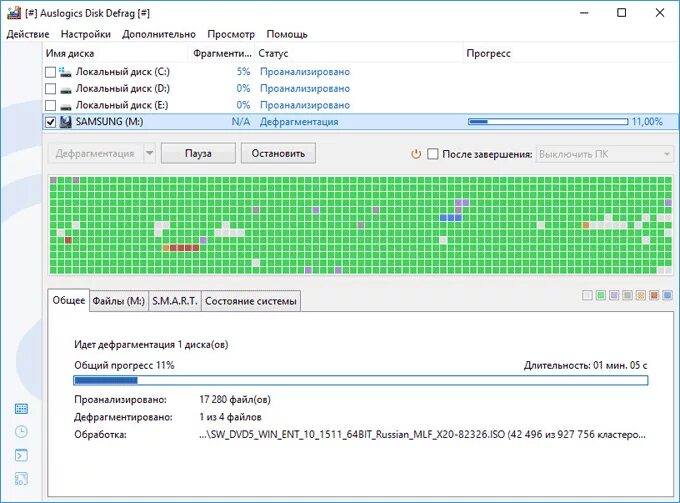Viewport: 680px width, 503px height.
Task: Click the 5% fragmentation value for C:
Action: click(243, 72)
